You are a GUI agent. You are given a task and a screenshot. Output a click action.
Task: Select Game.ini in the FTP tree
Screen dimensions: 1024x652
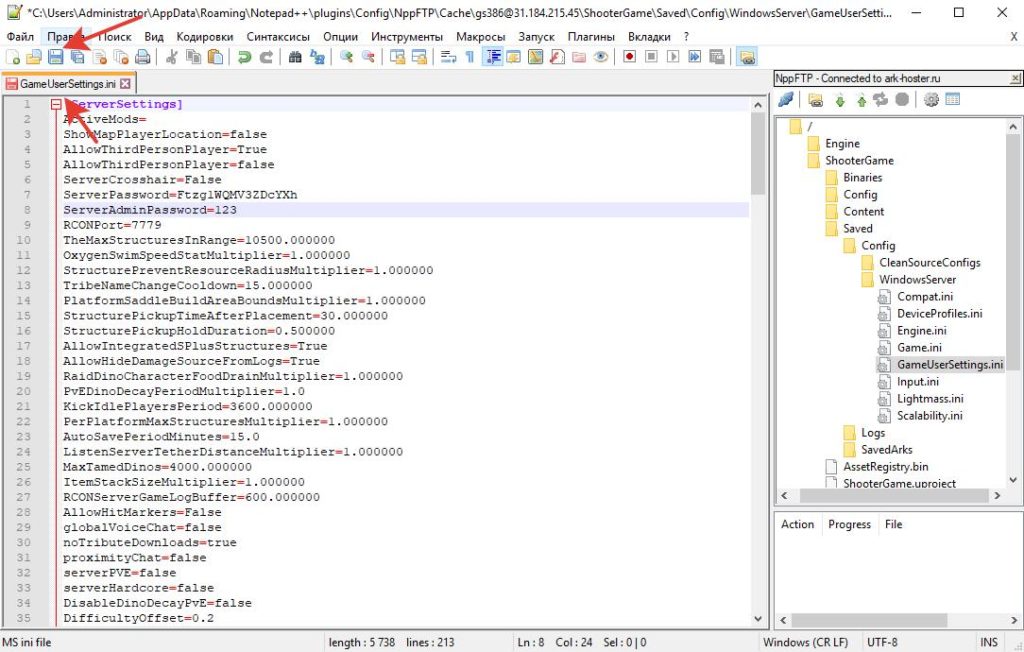pos(919,348)
